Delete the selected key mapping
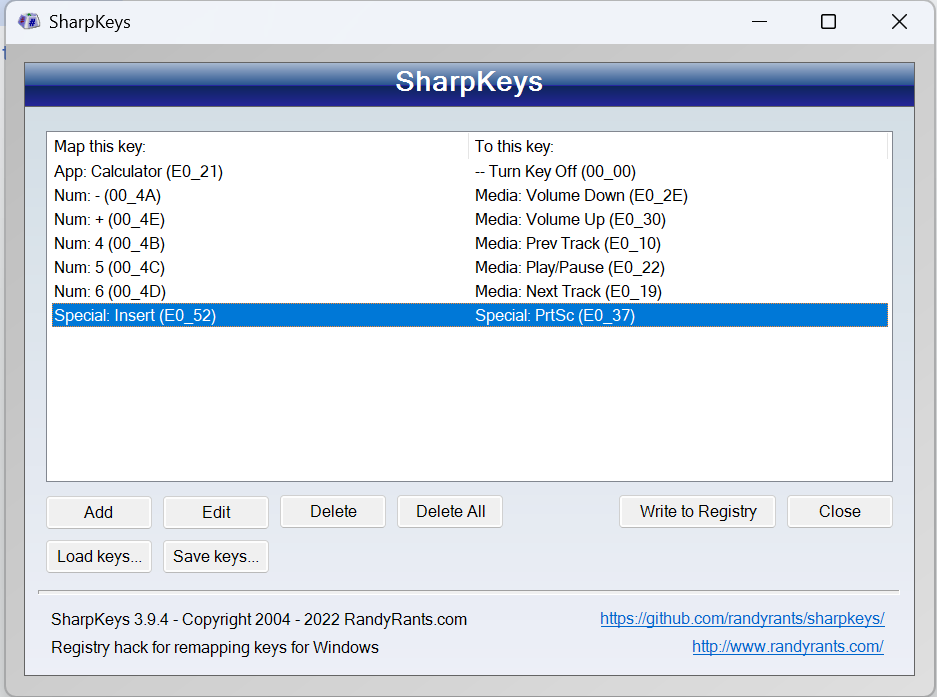 [333, 512]
